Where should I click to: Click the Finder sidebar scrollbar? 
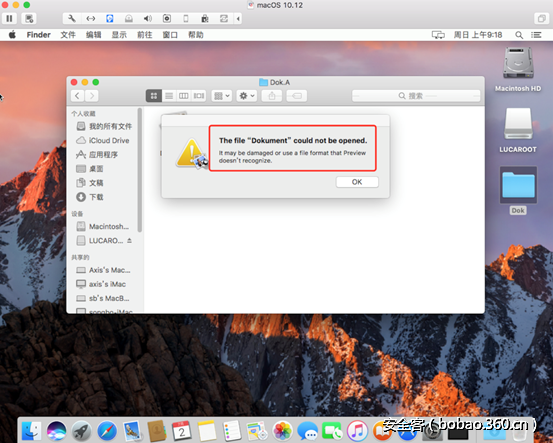coord(140,170)
